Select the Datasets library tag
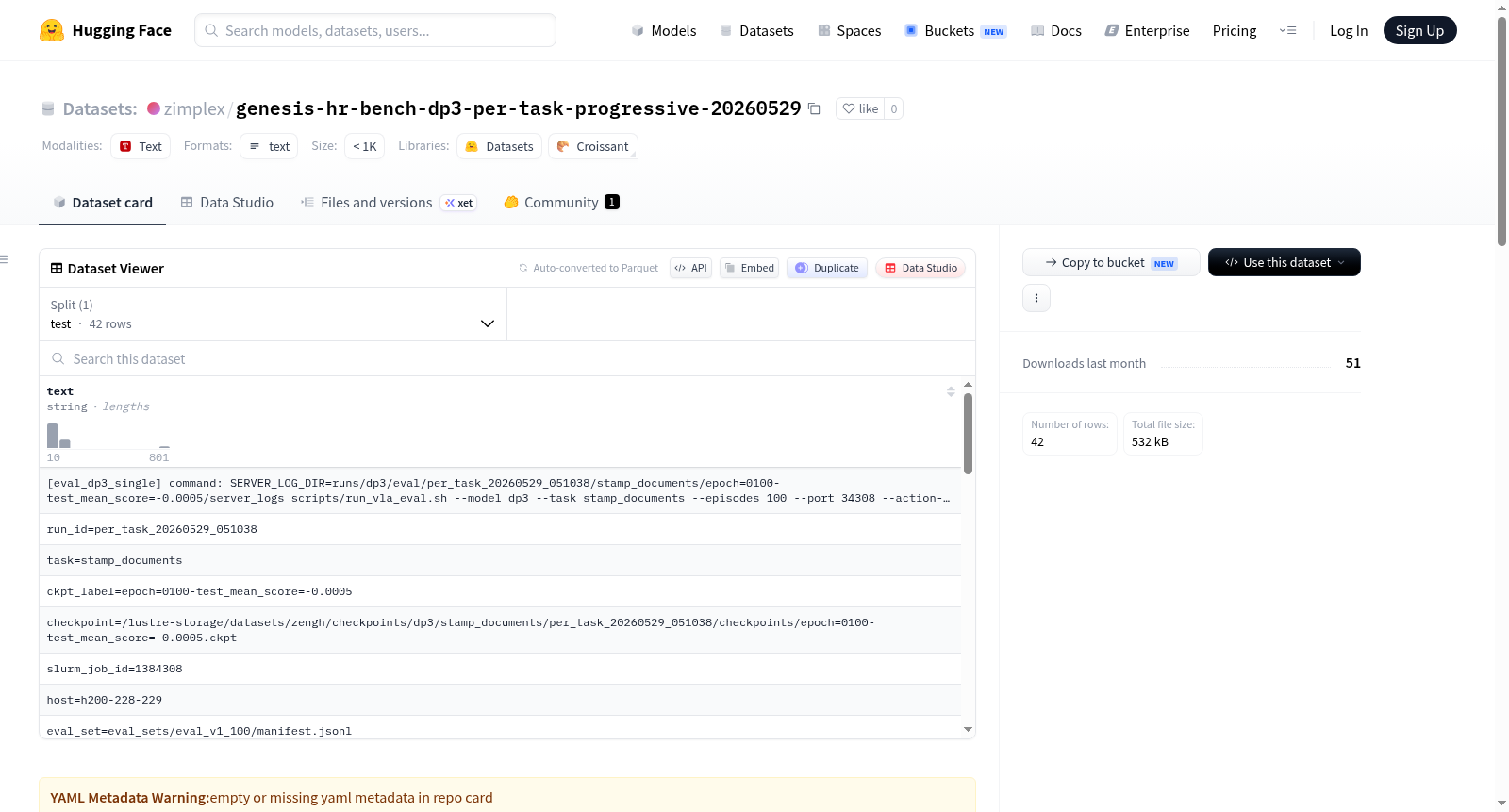 pos(499,146)
